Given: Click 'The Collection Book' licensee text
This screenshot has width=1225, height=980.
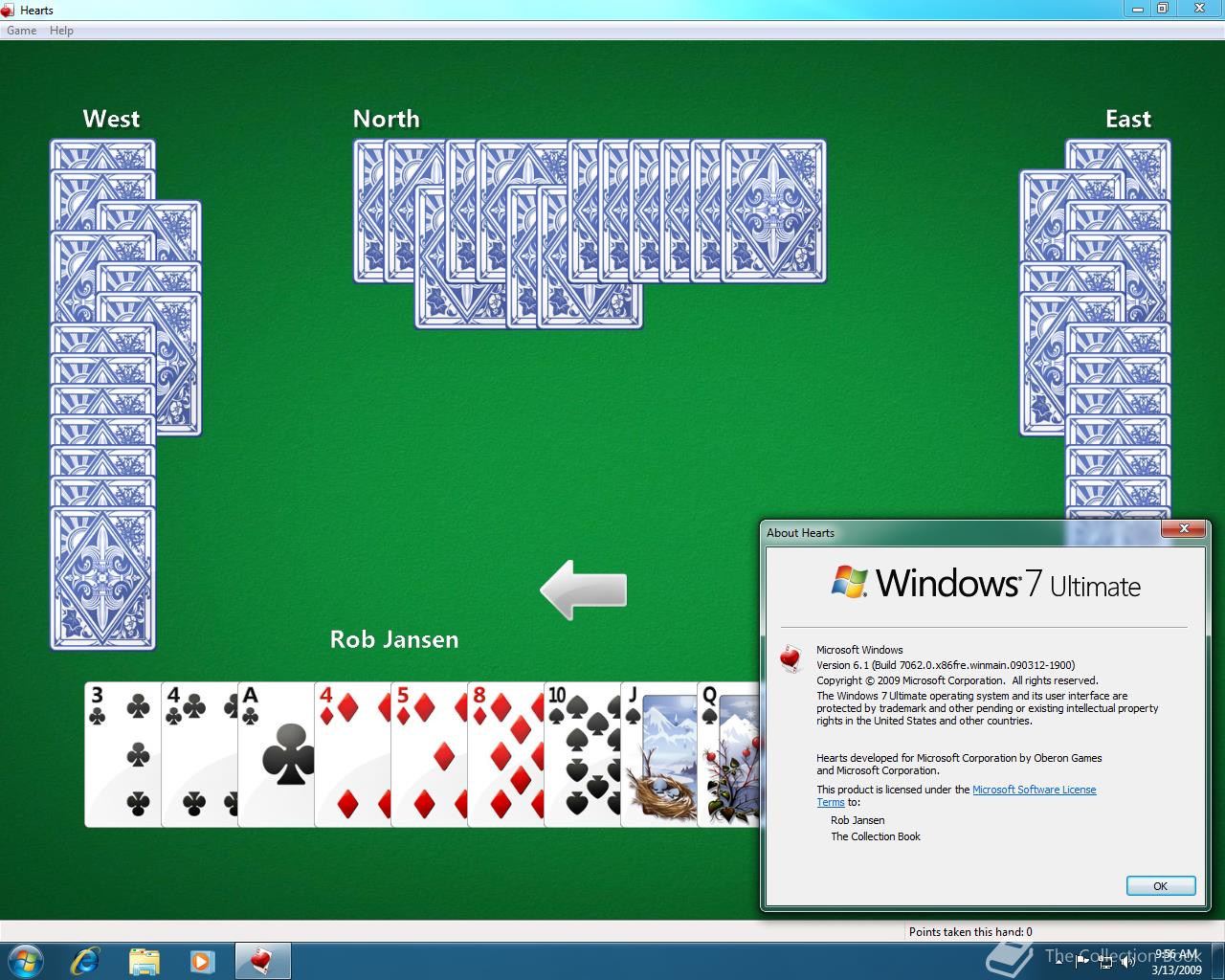Looking at the screenshot, I should click(x=876, y=836).
